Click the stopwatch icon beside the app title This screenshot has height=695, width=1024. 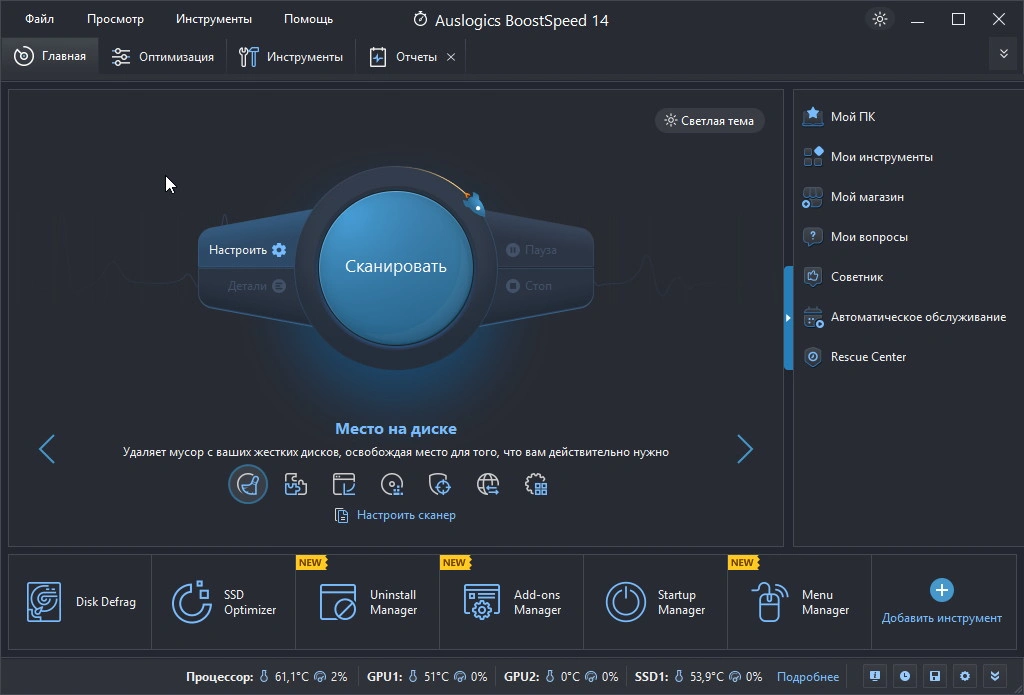point(421,20)
